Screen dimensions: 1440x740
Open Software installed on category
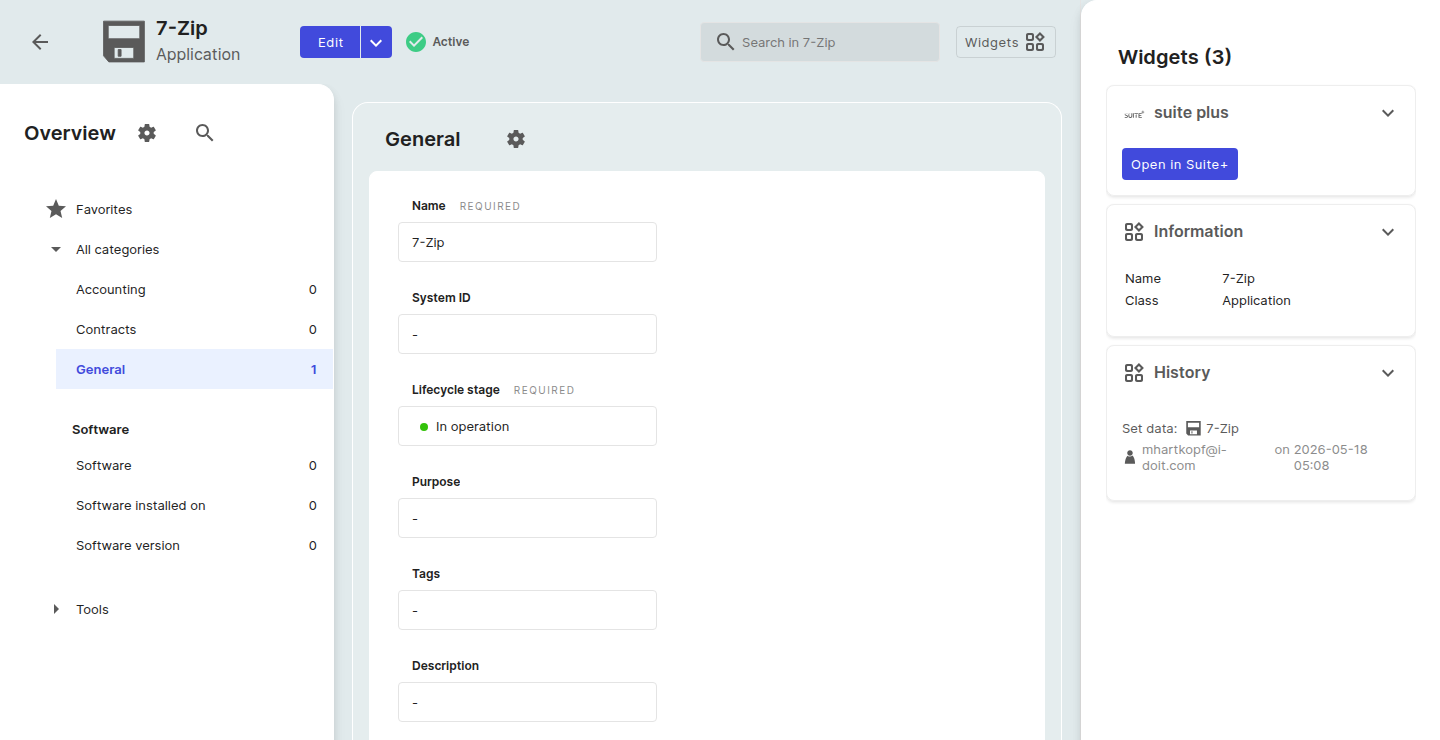coord(194,505)
